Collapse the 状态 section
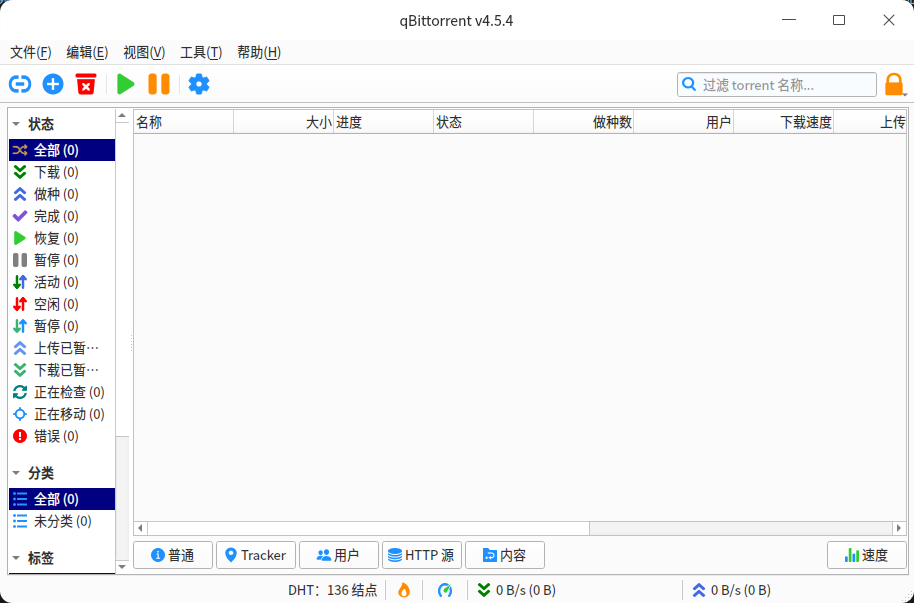 tap(16, 124)
